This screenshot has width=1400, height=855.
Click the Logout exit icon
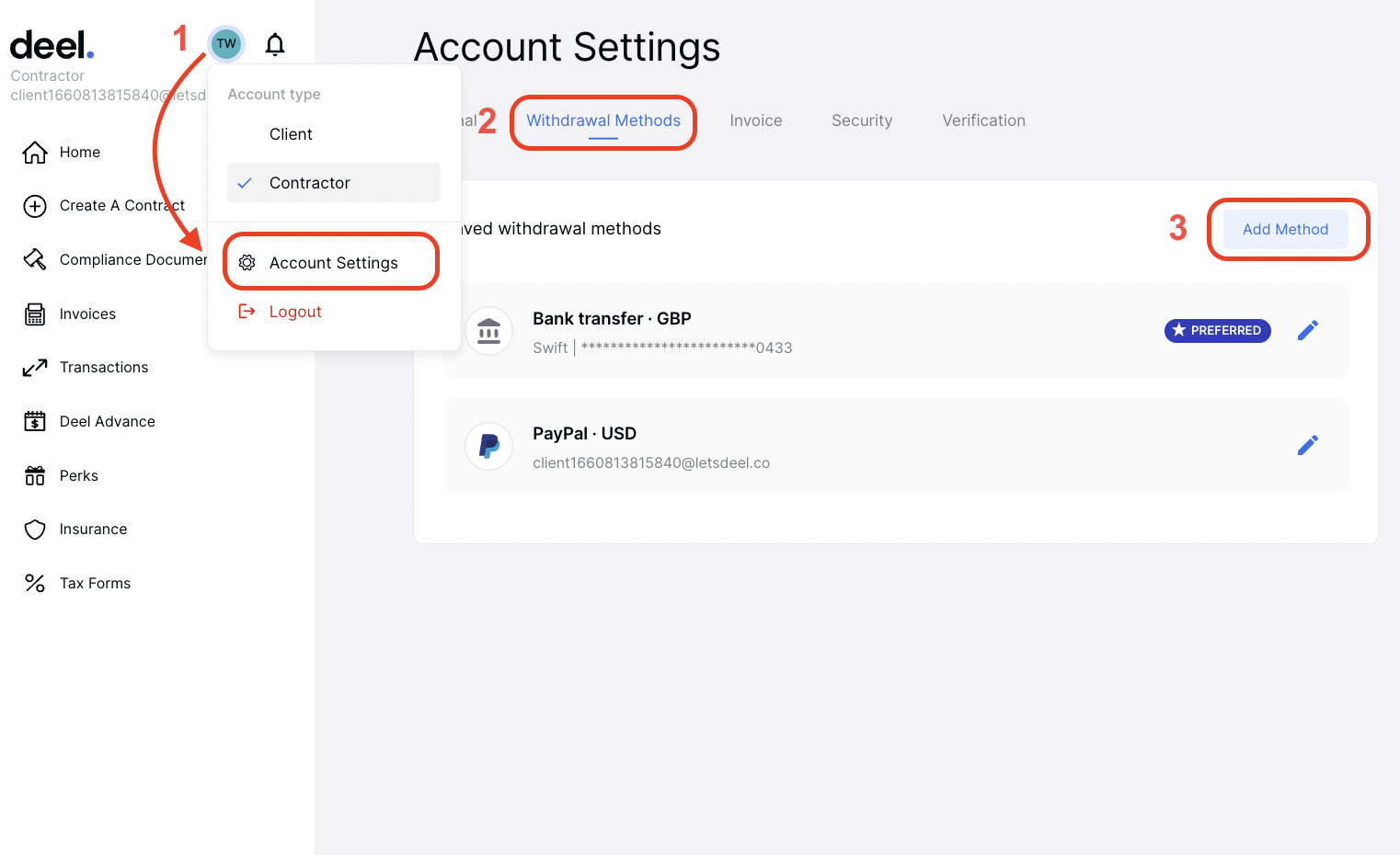[247, 312]
